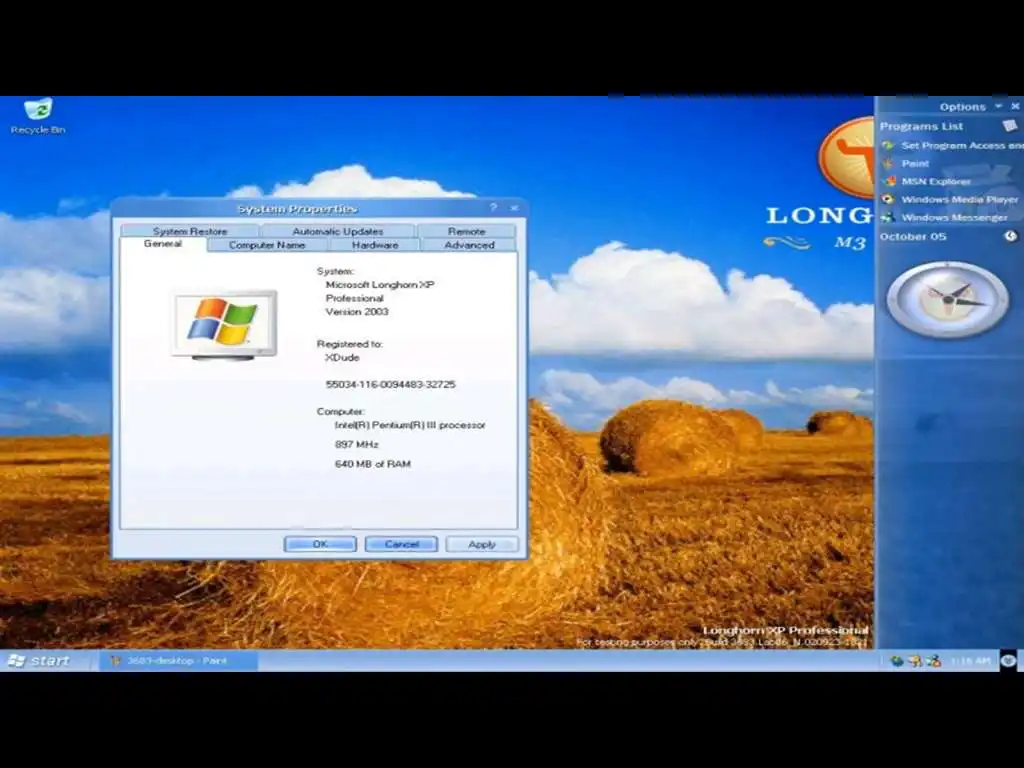
Task: Open the Recycle Bin desktop icon
Action: [x=38, y=116]
